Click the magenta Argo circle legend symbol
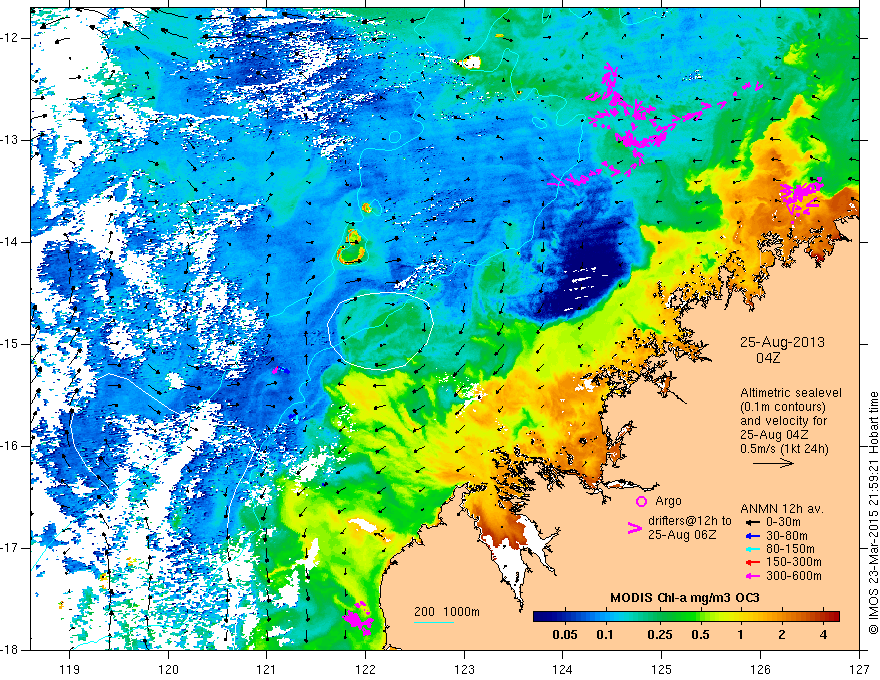Viewport: 880px width, 680px height. pos(641,501)
